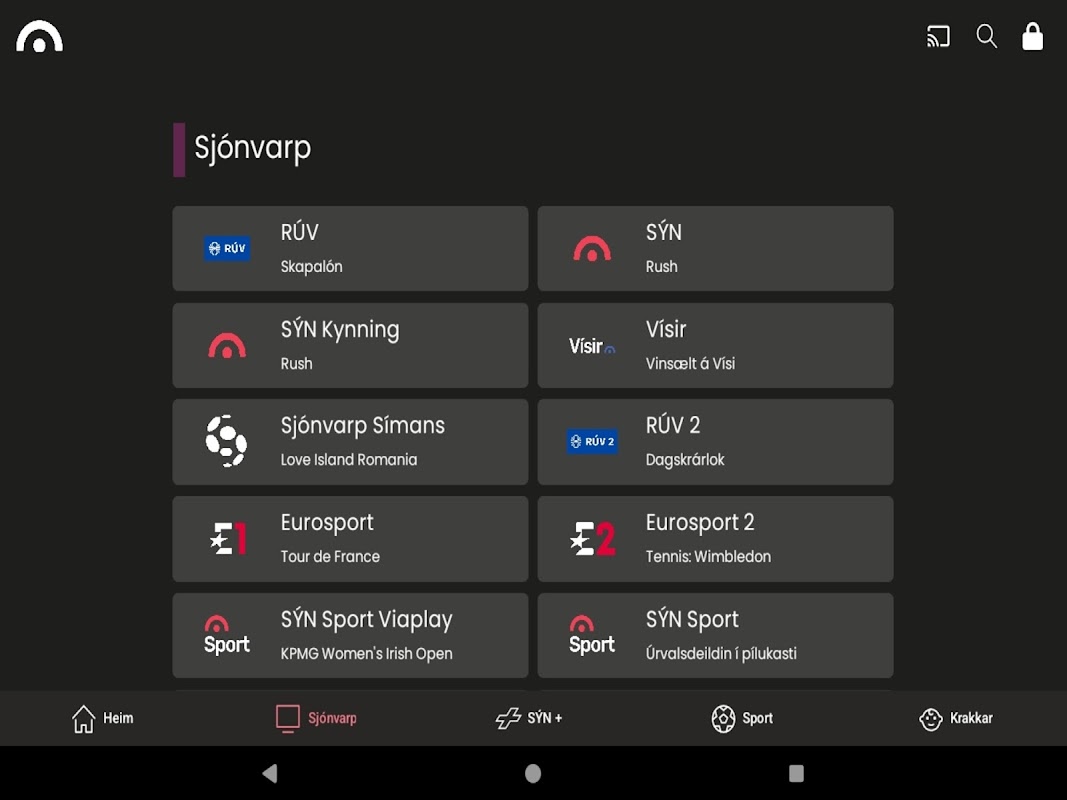Viewport: 1067px width, 800px height.
Task: Tap Android back triangle button
Action: pyautogui.click(x=270, y=773)
